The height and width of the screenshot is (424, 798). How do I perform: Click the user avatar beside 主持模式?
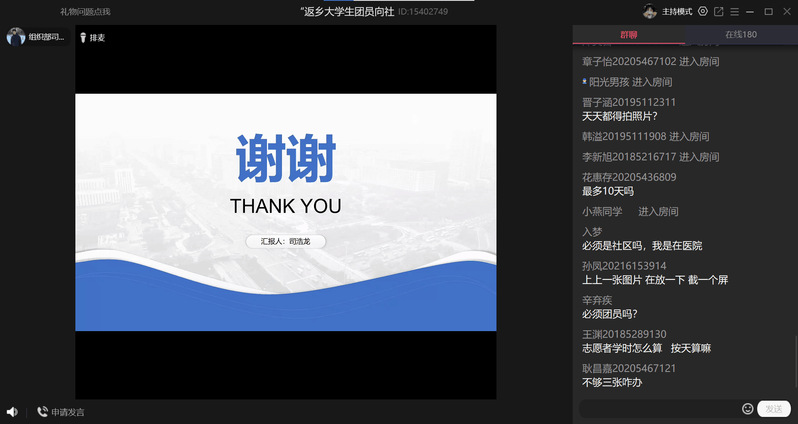tap(650, 11)
